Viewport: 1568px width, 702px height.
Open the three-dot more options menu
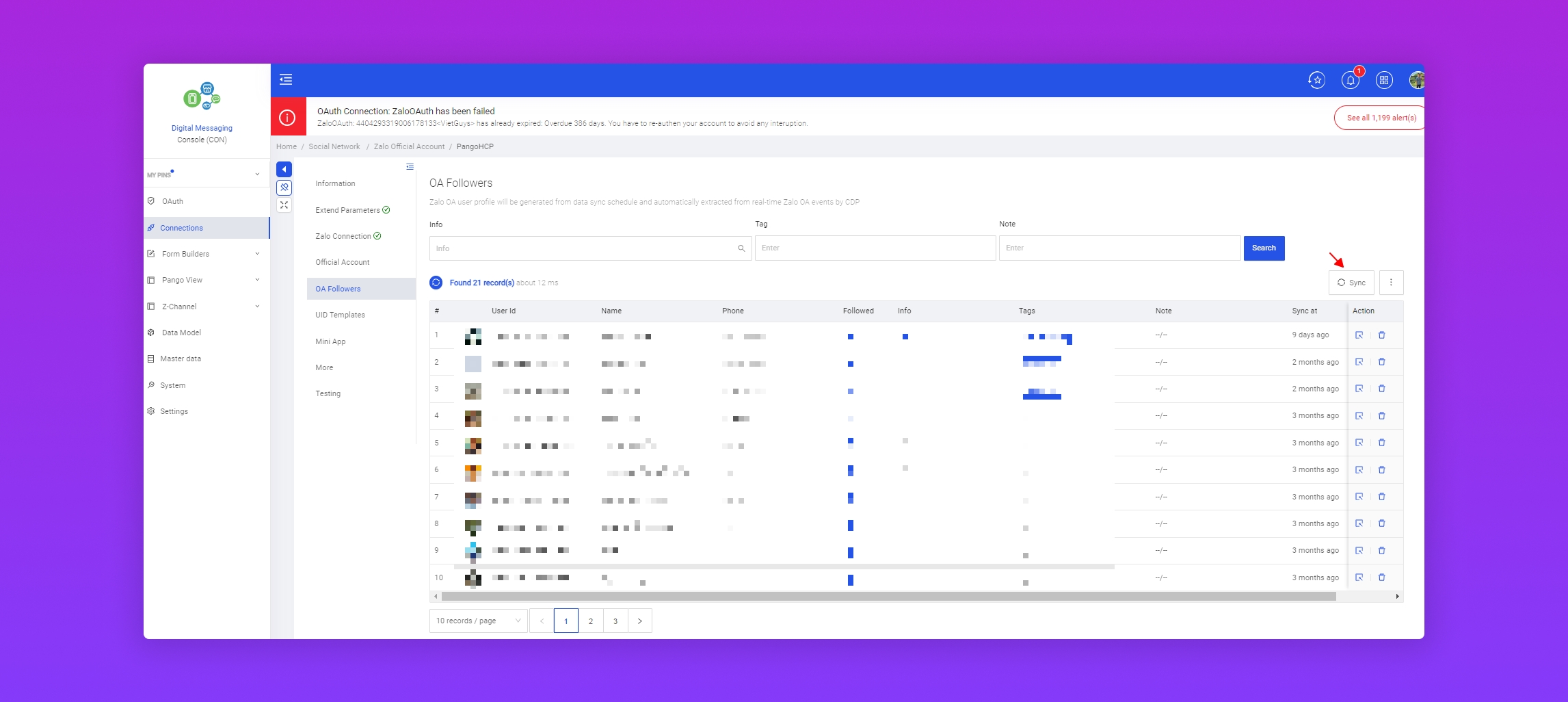(x=1391, y=283)
